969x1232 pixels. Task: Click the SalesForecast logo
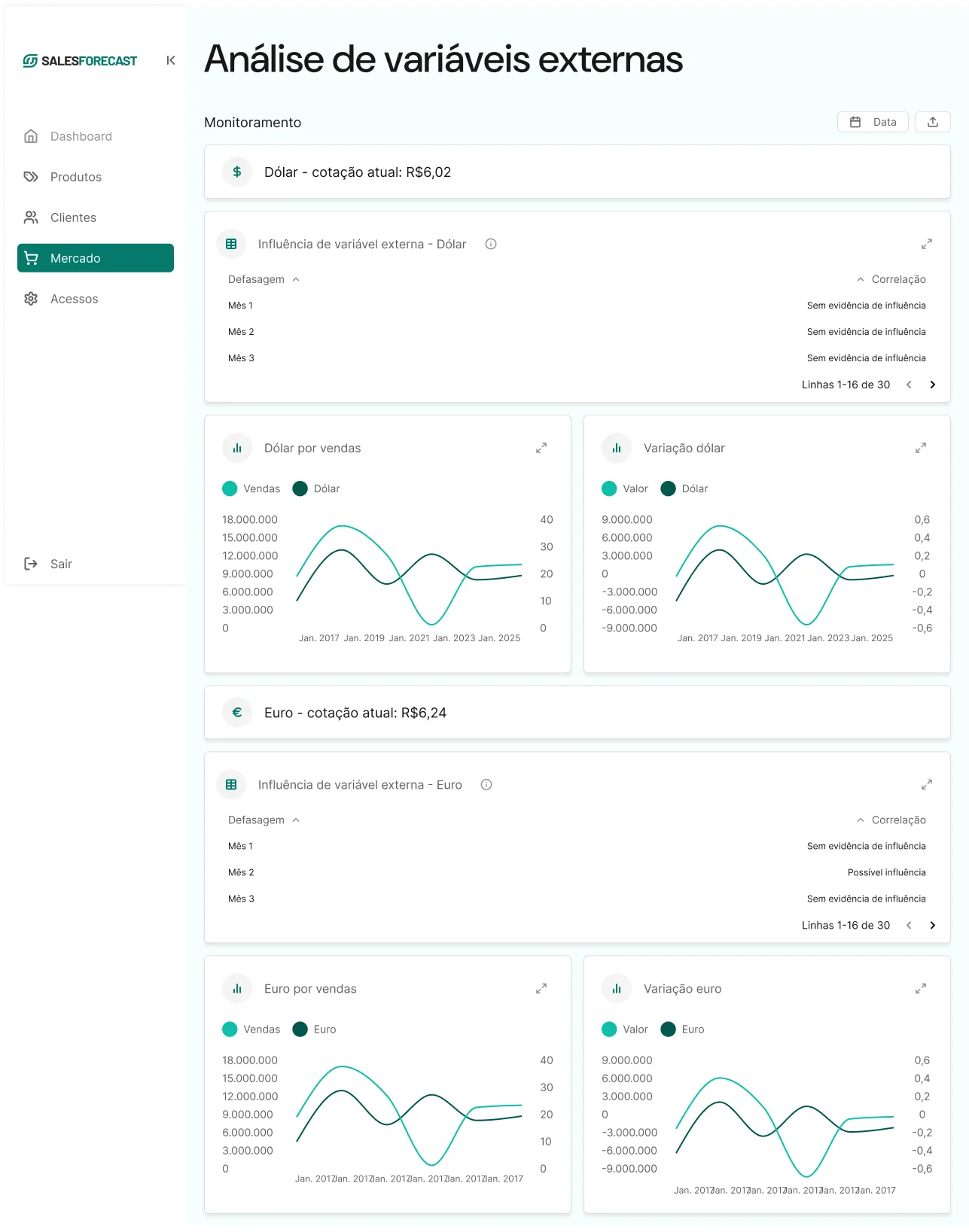[x=80, y=61]
